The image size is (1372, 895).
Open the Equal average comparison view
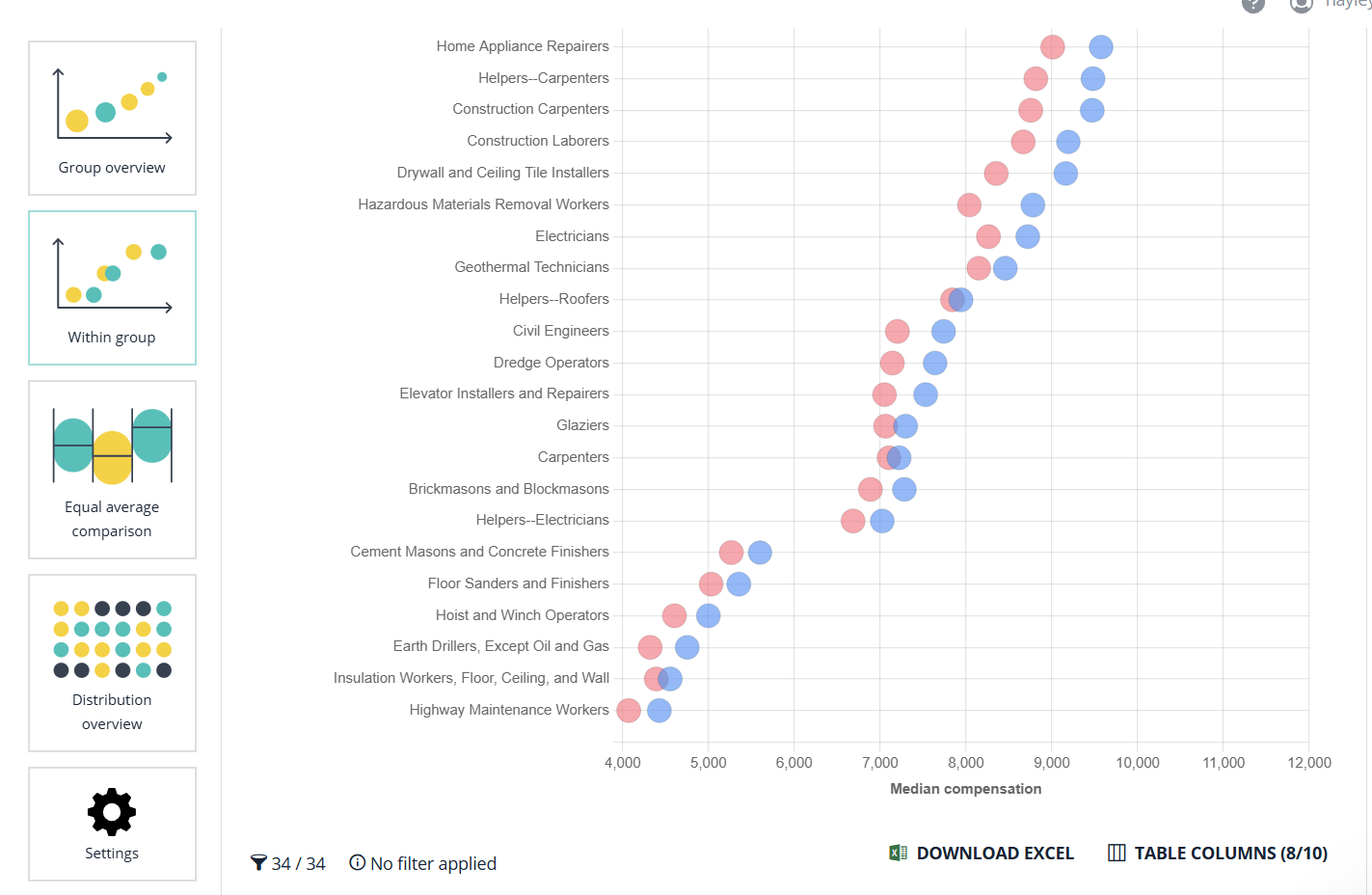pyautogui.click(x=112, y=469)
